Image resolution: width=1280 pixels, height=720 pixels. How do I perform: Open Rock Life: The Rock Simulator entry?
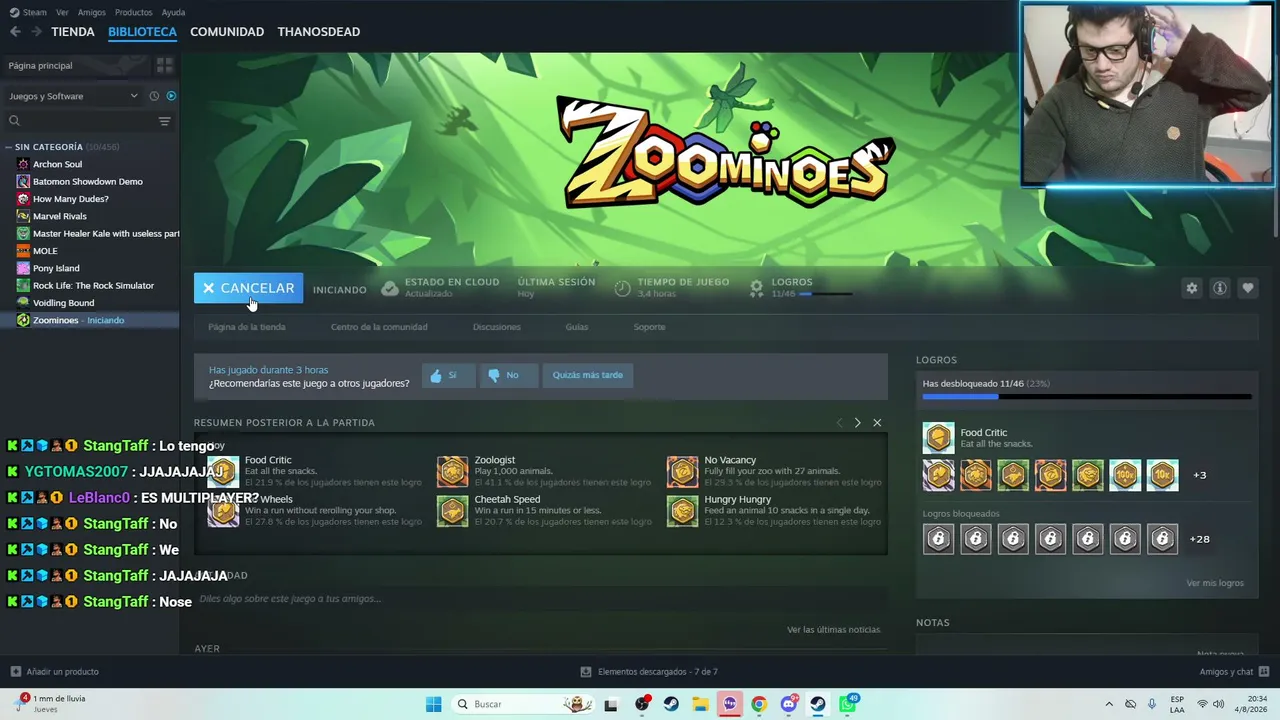[90, 285]
